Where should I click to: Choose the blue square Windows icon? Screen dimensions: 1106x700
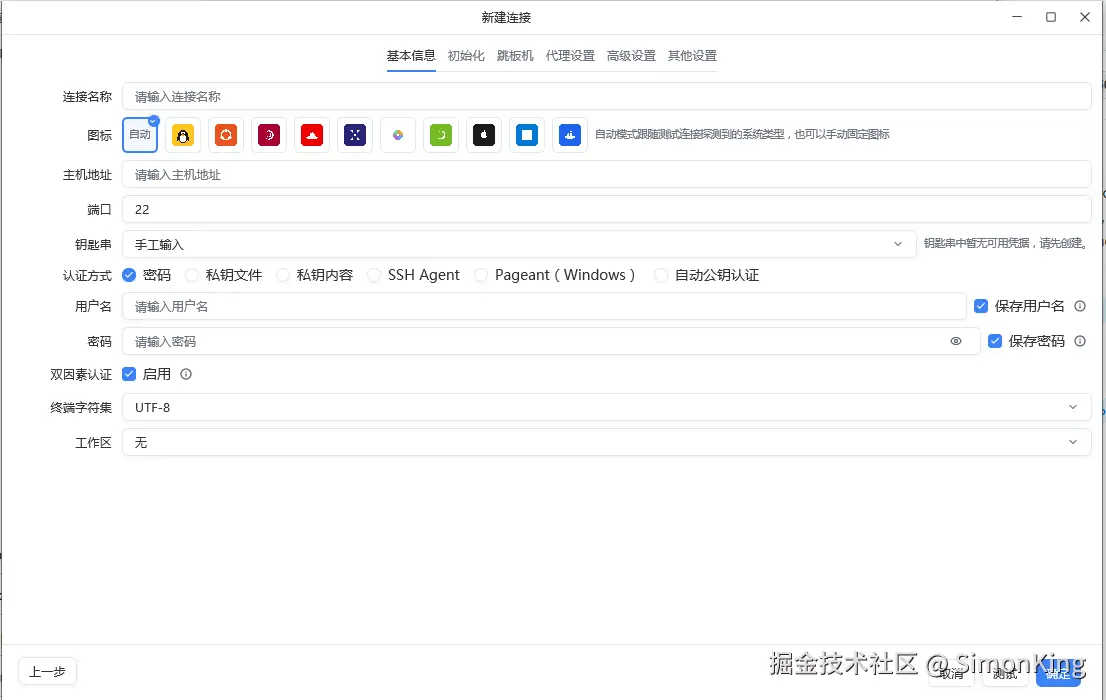527,135
